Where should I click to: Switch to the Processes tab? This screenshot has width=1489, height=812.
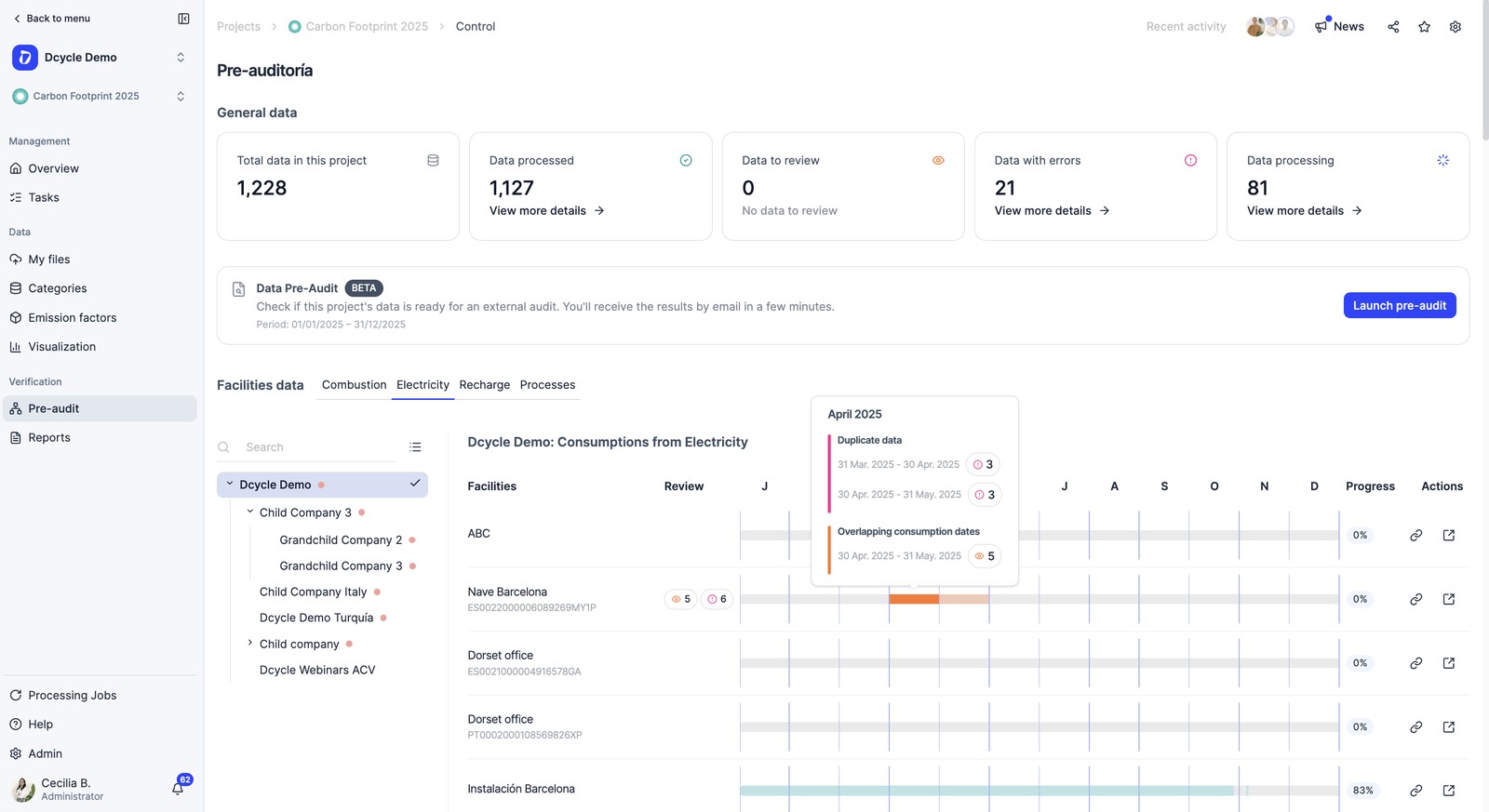[x=547, y=385]
